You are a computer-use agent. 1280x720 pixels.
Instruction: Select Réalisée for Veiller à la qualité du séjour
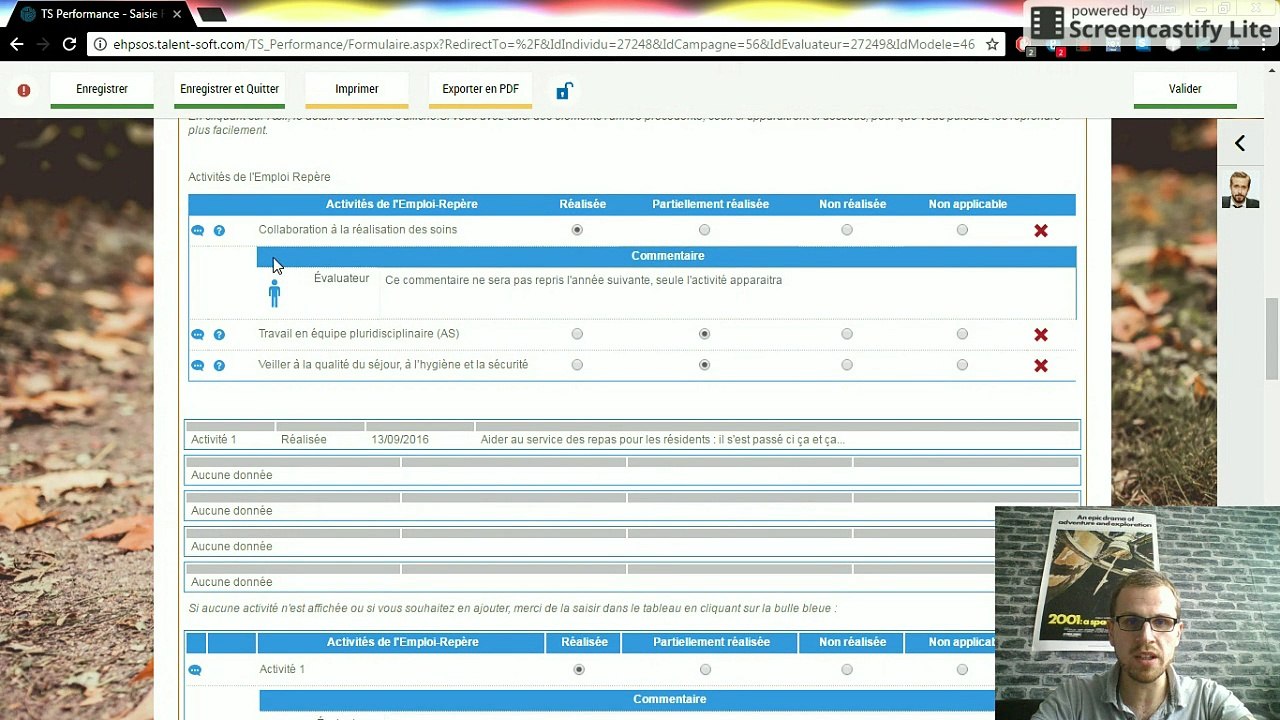click(x=577, y=365)
